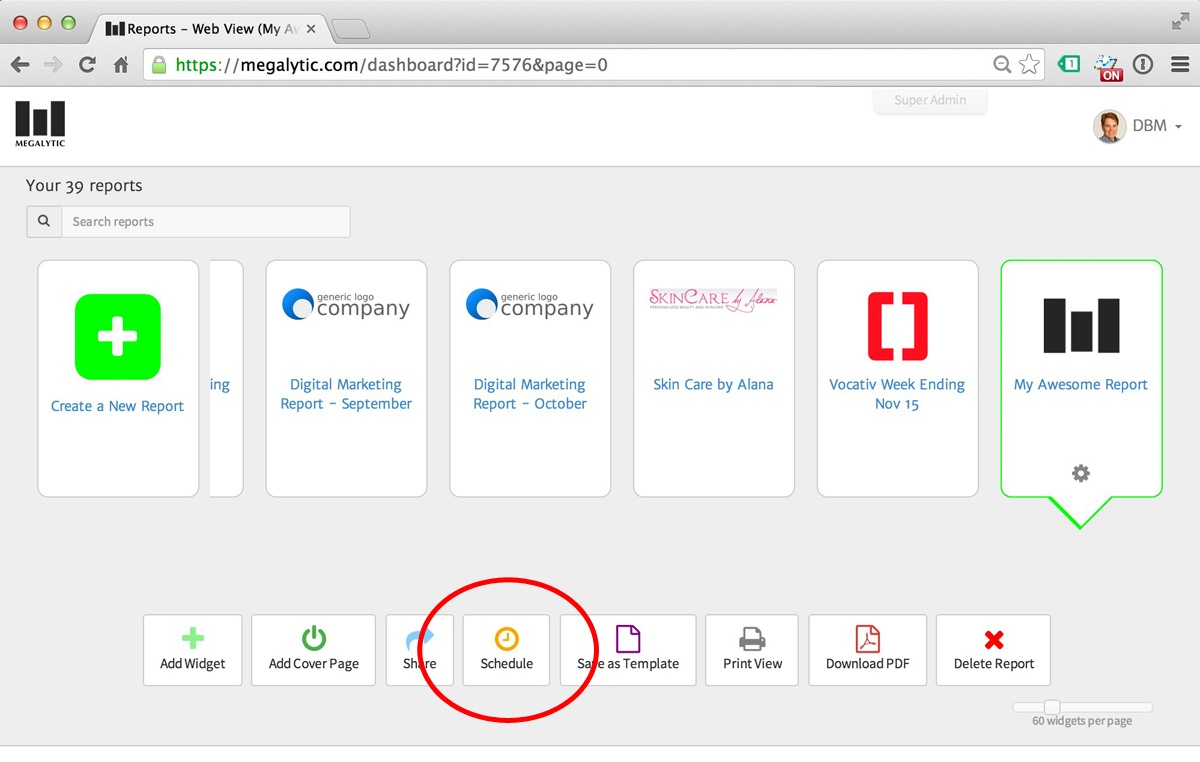Open the gear settings on My Awesome Report
The height and width of the screenshot is (762, 1200).
(x=1081, y=473)
